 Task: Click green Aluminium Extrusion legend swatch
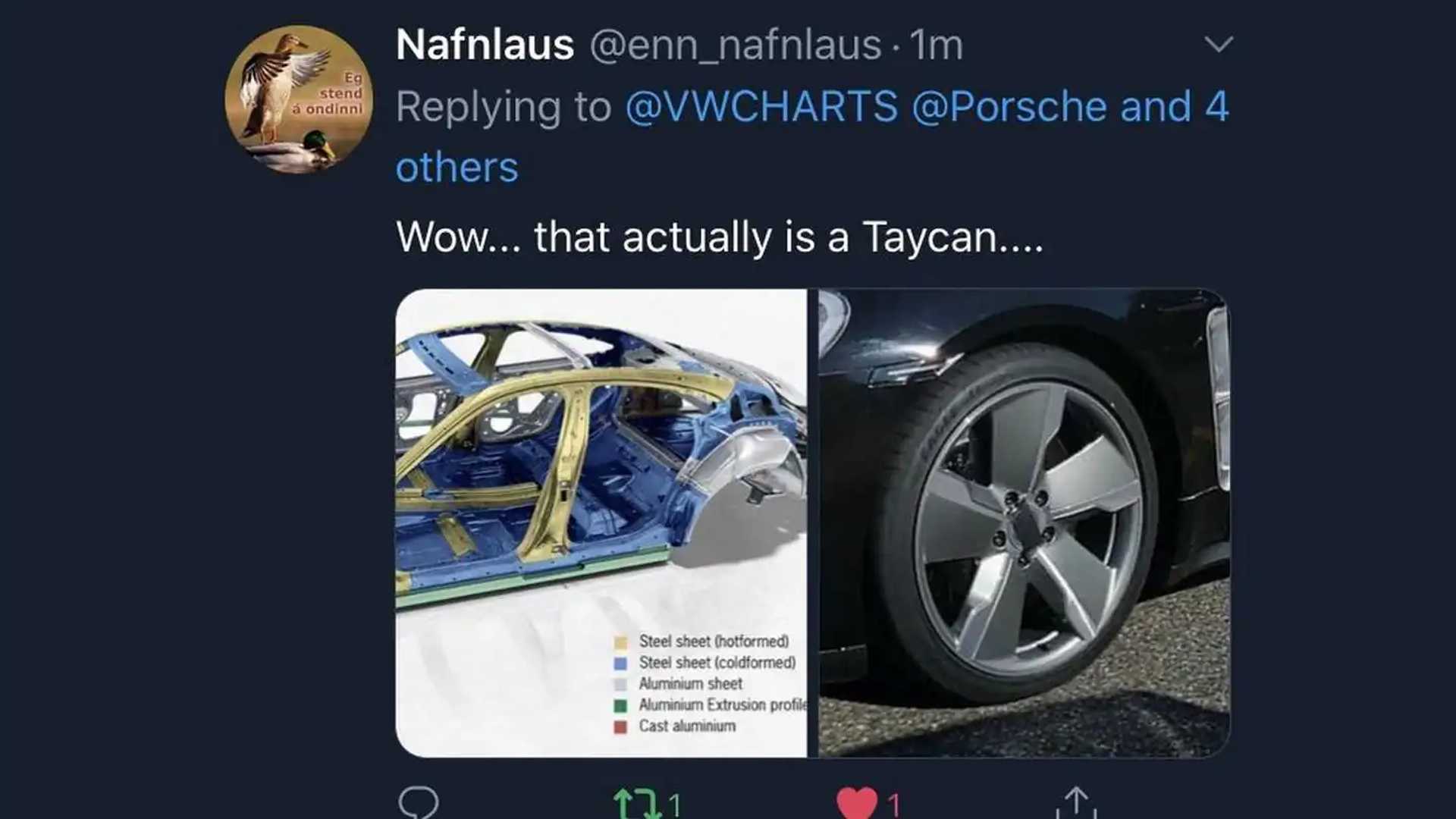point(620,706)
